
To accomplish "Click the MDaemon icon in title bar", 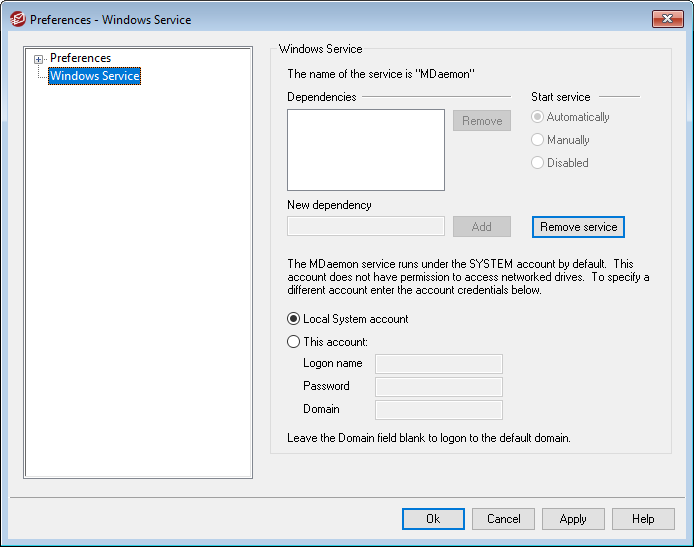I will (17, 19).
